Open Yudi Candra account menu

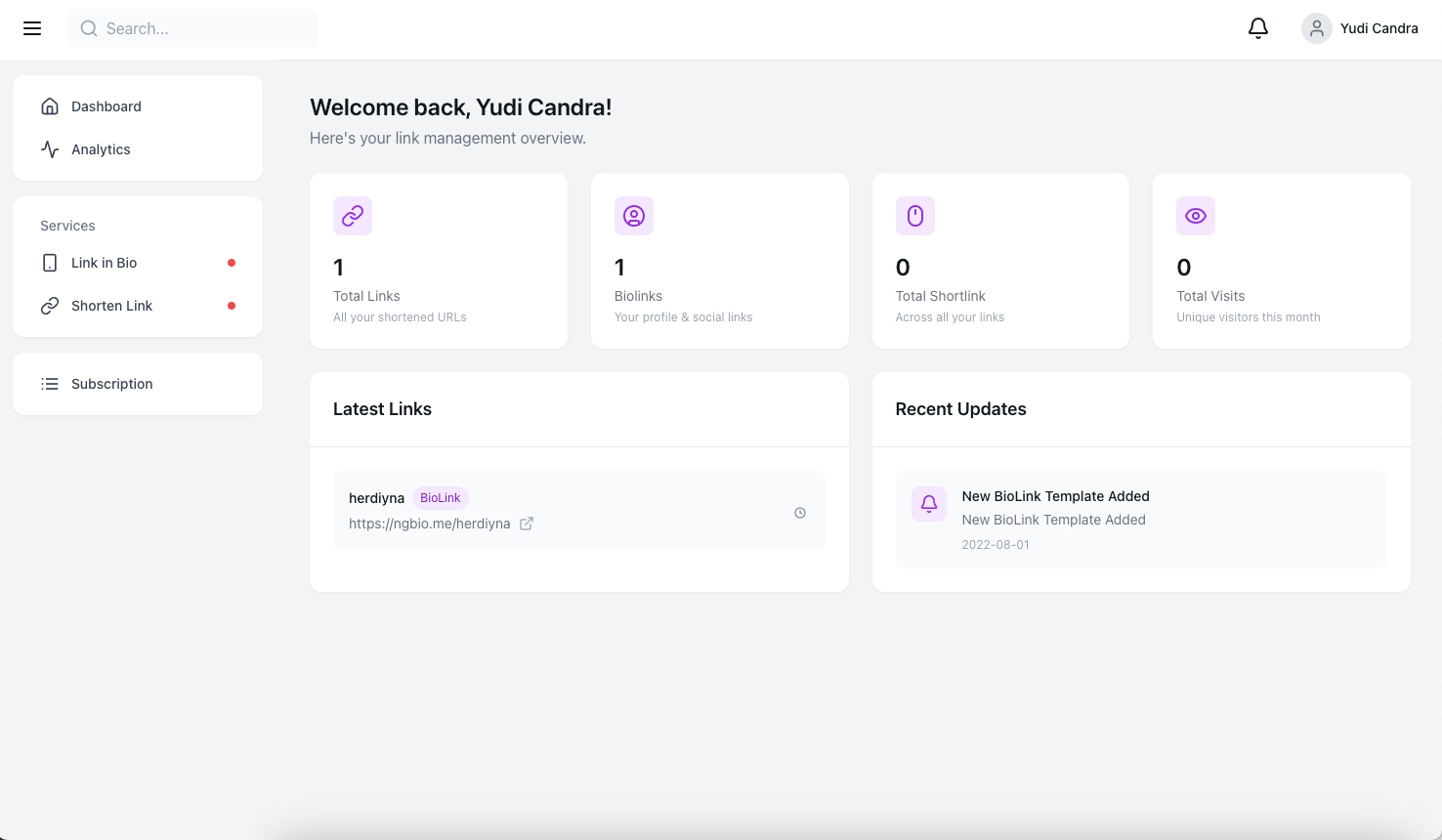pyautogui.click(x=1378, y=28)
